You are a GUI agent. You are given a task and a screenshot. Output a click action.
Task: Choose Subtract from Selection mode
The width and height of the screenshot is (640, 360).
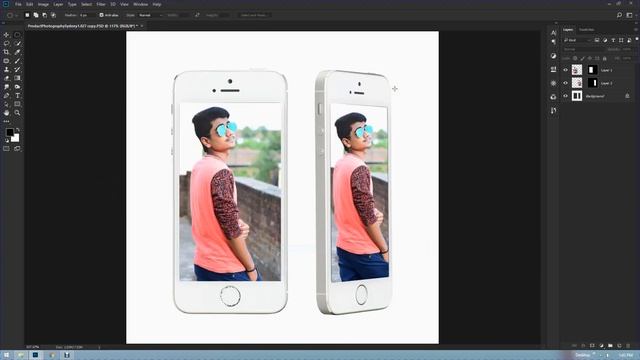point(44,15)
